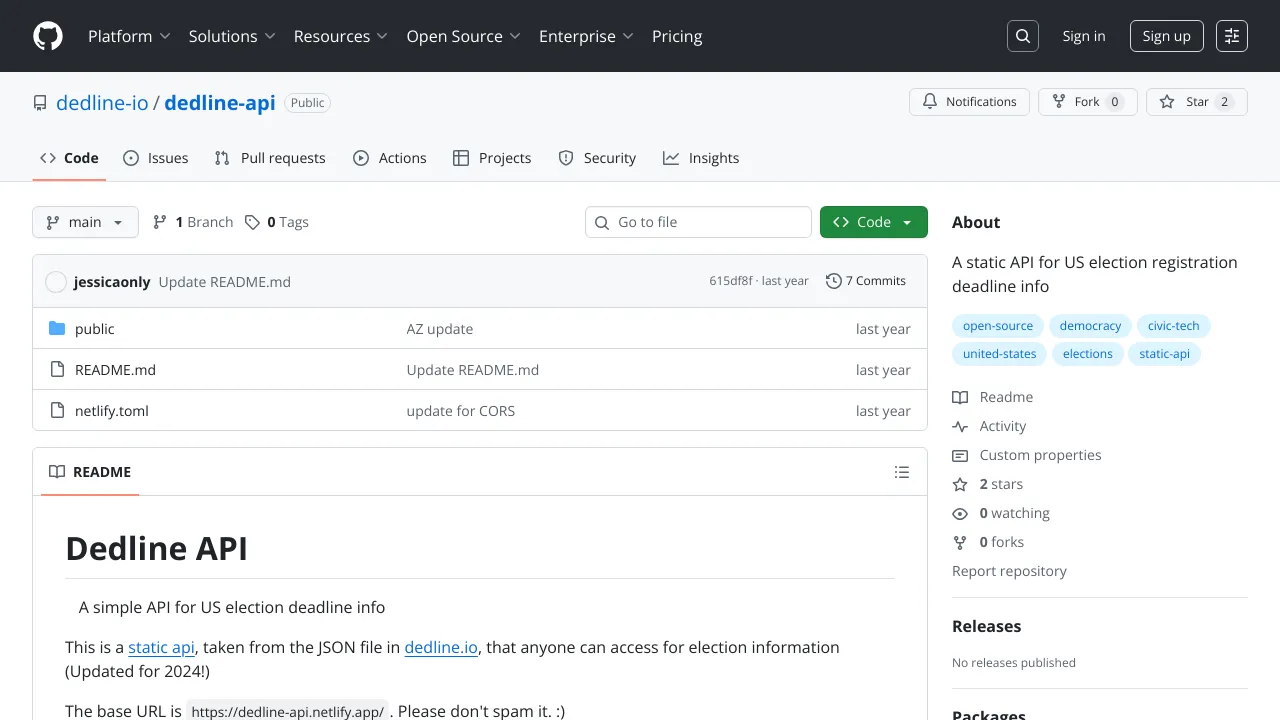Open the Pricing page link
Viewport: 1280px width, 720px height.
(x=677, y=36)
